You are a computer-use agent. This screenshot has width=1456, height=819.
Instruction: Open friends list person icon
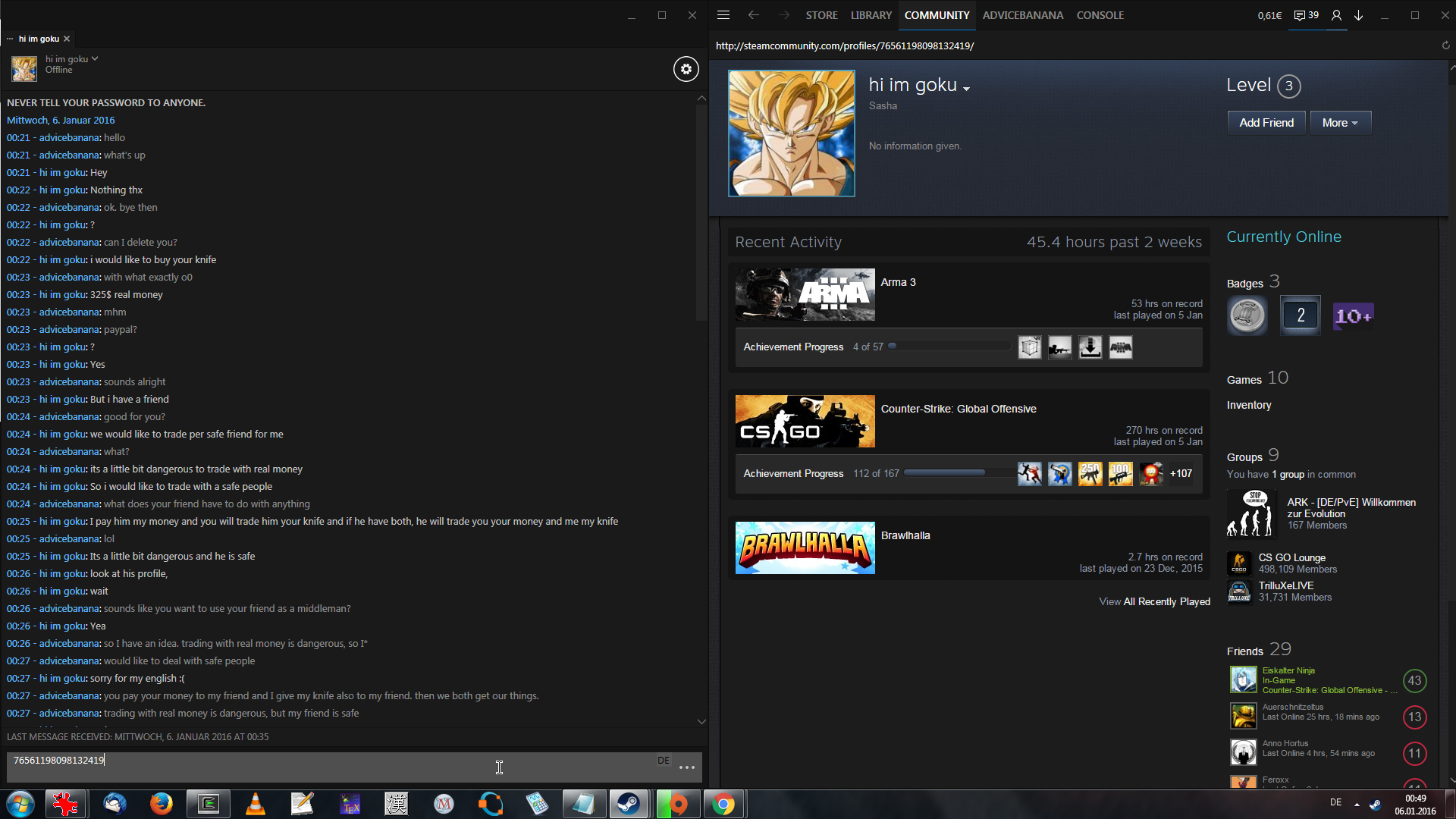pyautogui.click(x=1336, y=15)
